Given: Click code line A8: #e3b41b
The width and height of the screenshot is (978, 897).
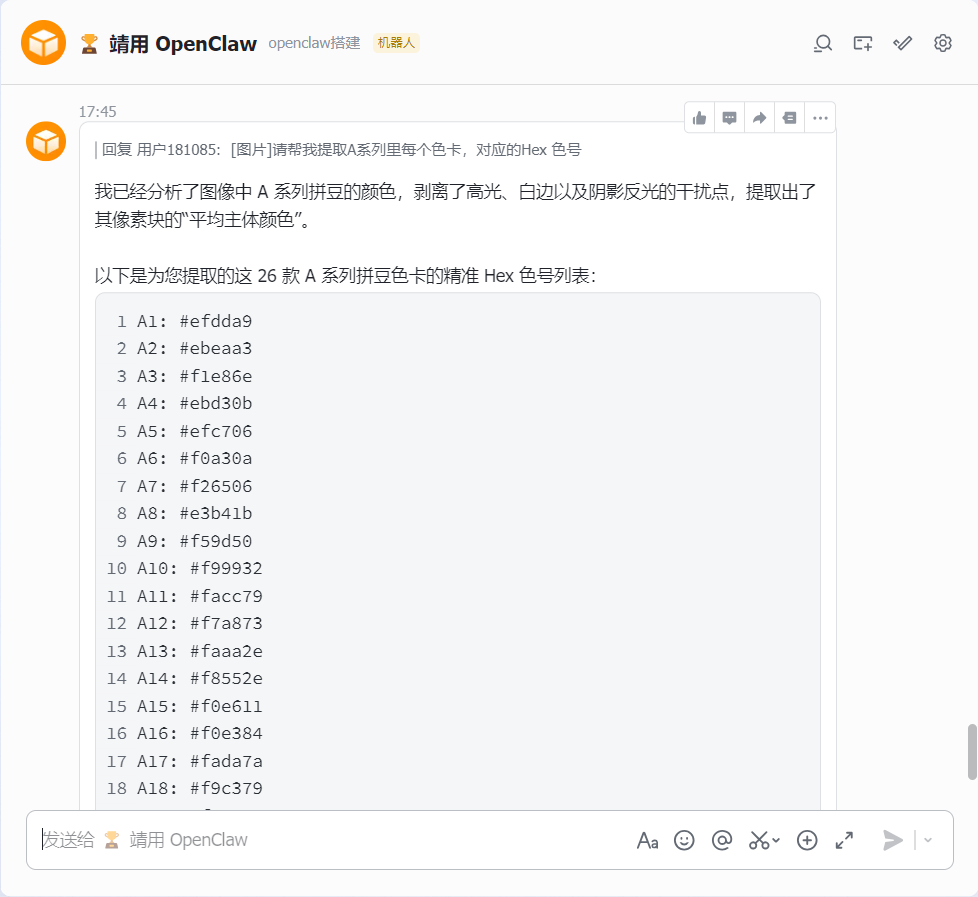Looking at the screenshot, I should point(194,513).
